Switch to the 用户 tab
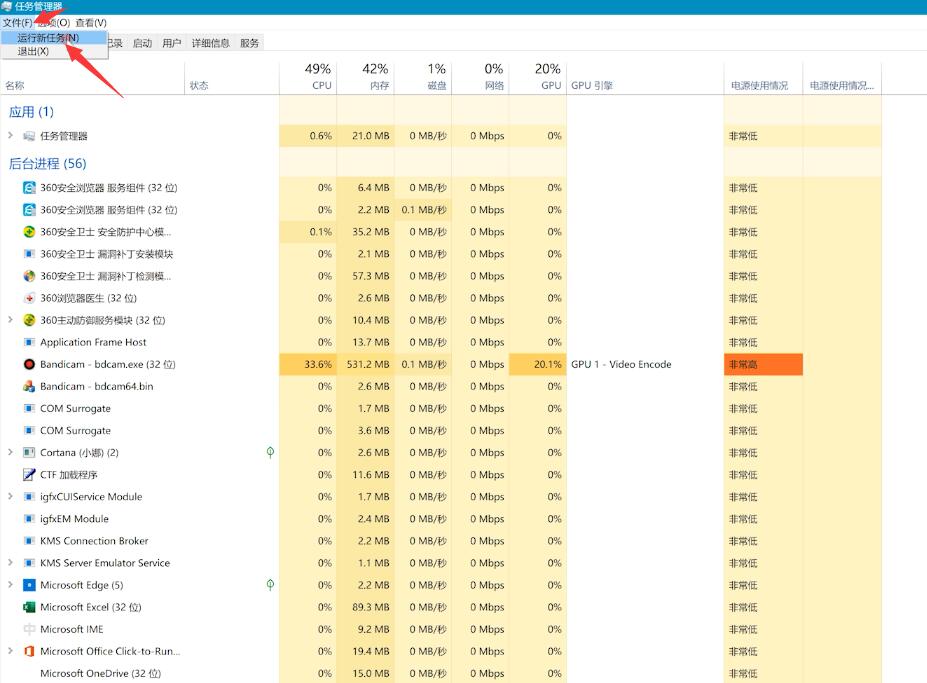The image size is (927, 683). pos(171,43)
